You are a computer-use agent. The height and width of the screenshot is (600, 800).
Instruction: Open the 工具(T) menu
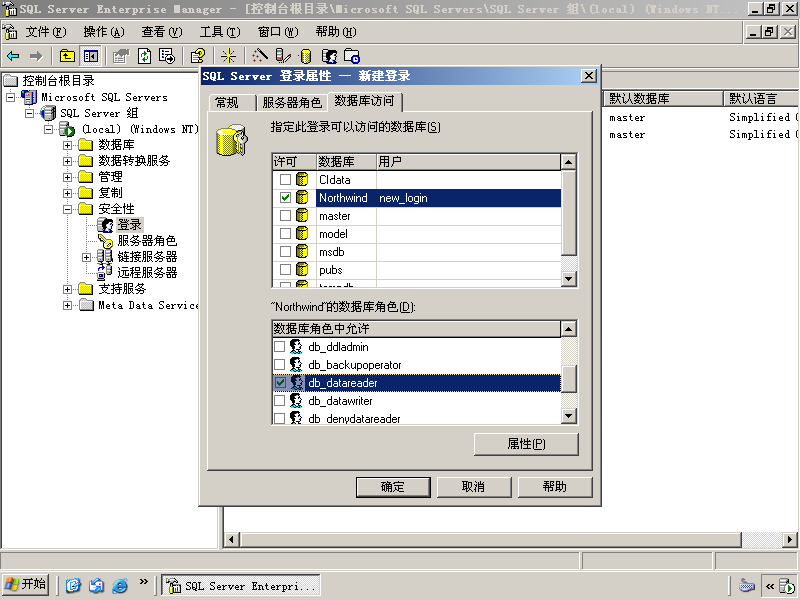coord(220,32)
